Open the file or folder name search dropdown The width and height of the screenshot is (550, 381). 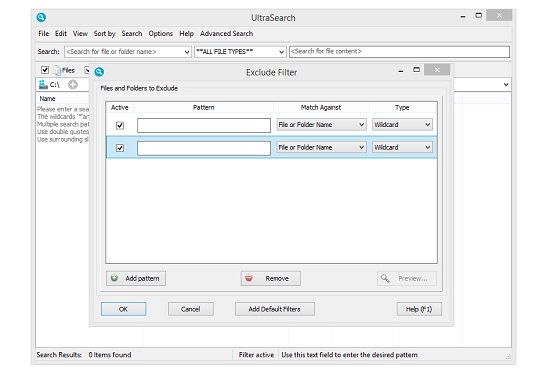click(x=187, y=52)
